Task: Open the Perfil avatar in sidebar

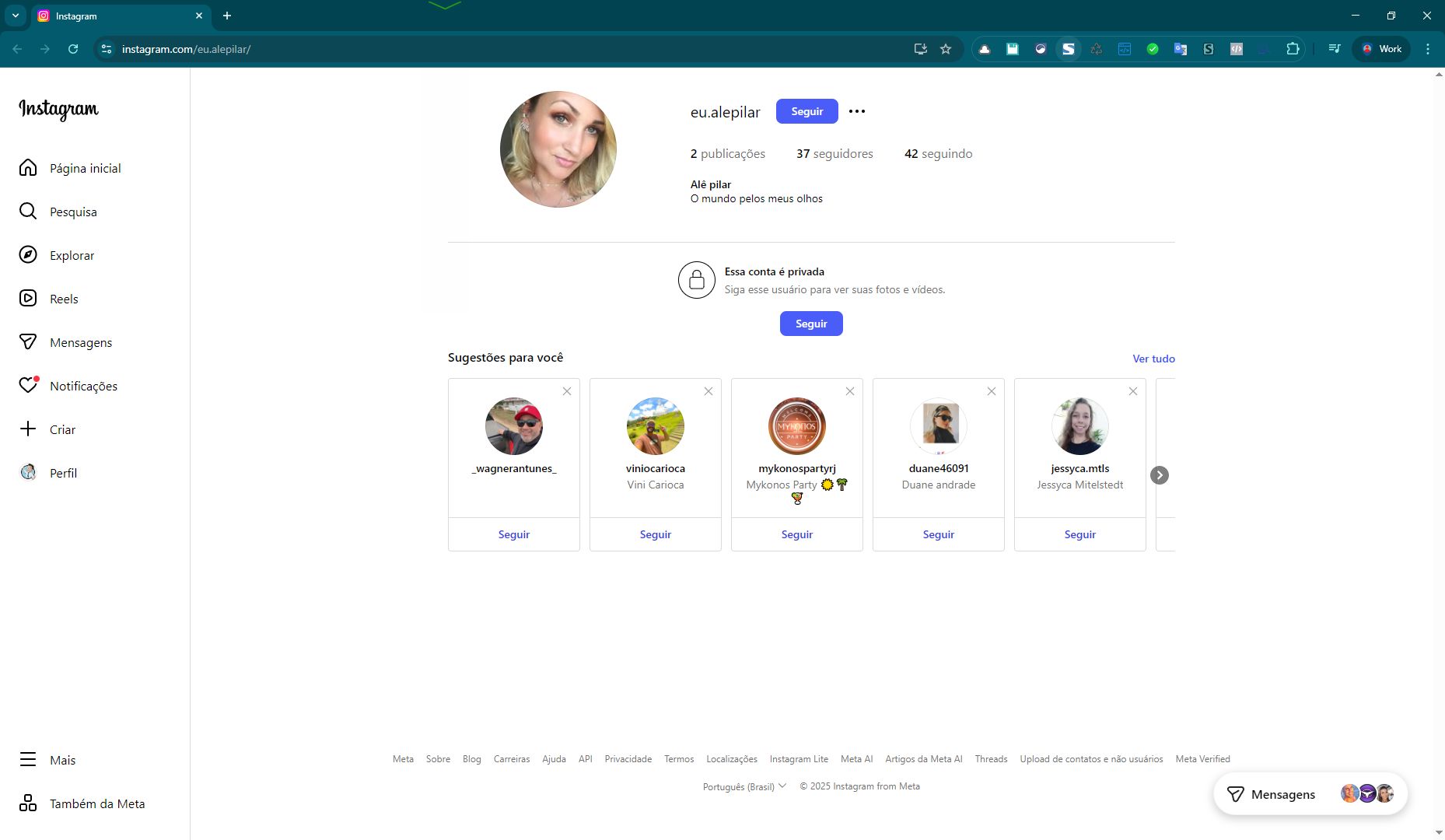Action: pos(28,473)
